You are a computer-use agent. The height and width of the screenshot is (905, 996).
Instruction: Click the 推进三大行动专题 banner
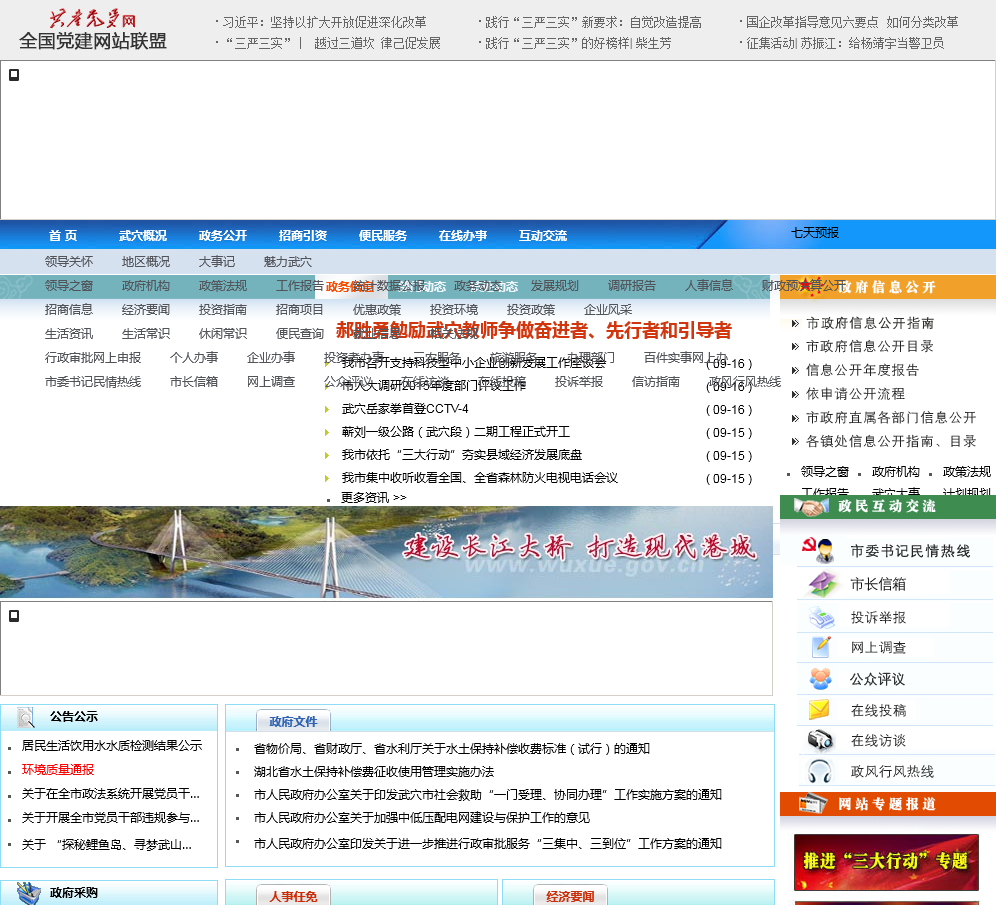pos(886,861)
